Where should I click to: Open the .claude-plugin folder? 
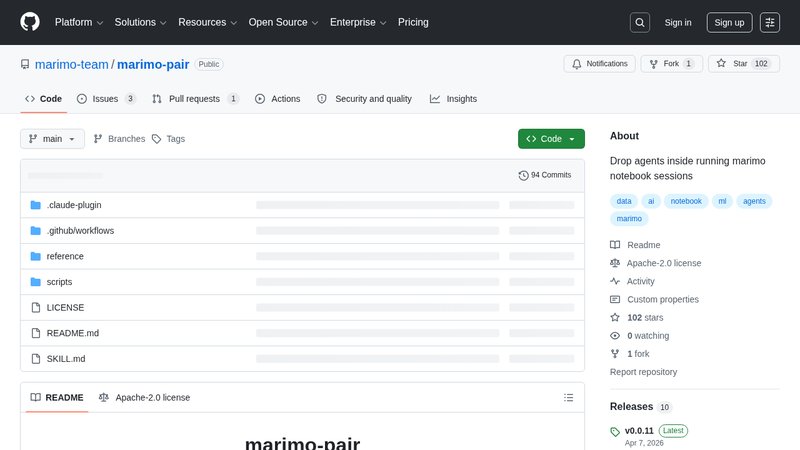pos(74,205)
